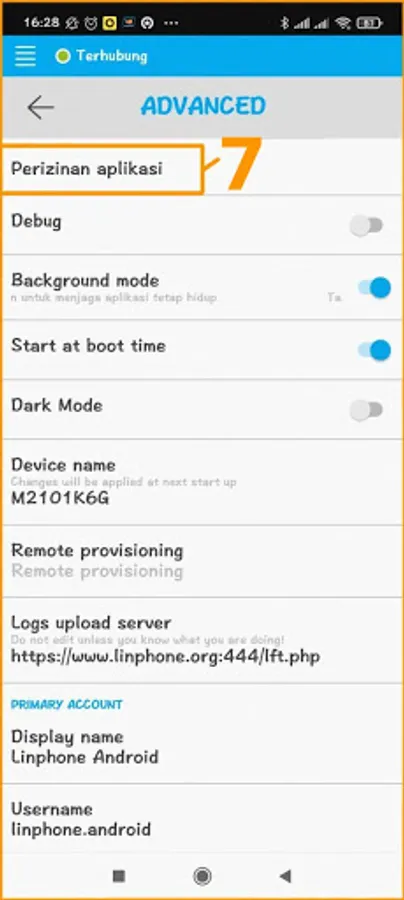
Task: Edit the Device name M2101K6G
Action: pos(202,482)
